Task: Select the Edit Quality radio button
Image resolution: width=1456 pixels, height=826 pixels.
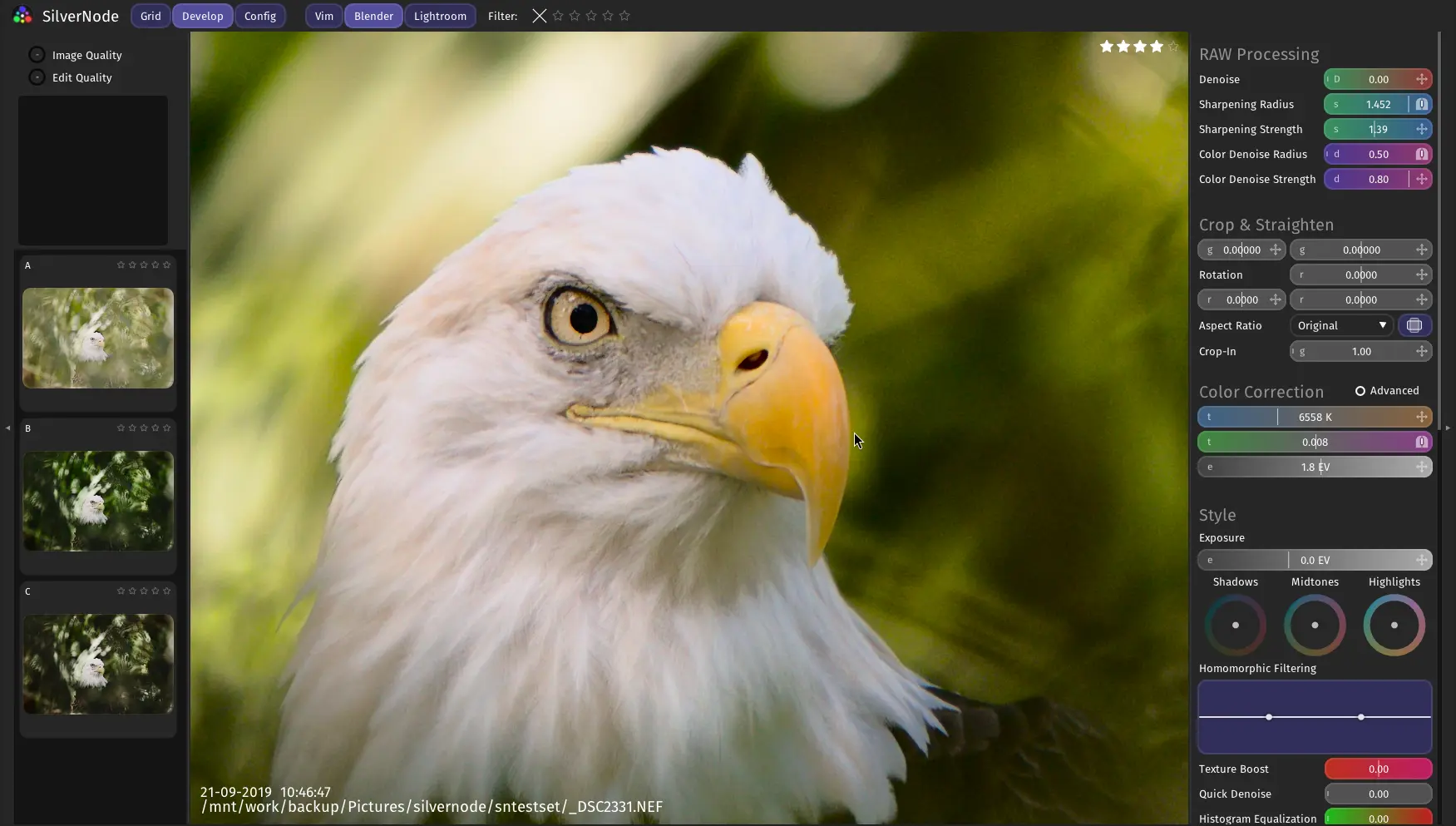Action: click(37, 77)
